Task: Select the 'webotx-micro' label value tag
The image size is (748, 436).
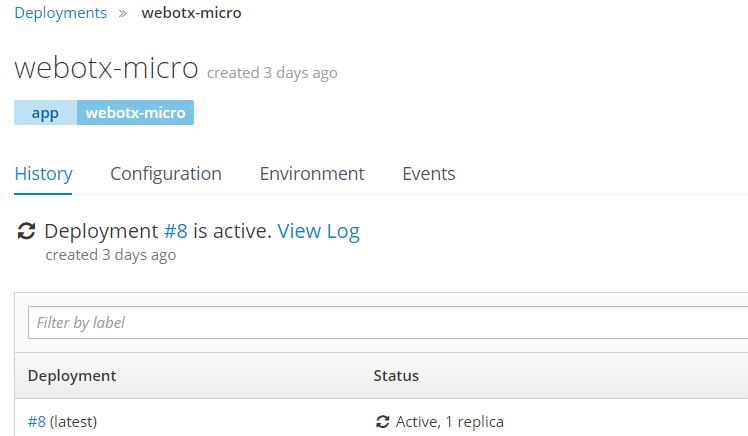Action: click(135, 113)
